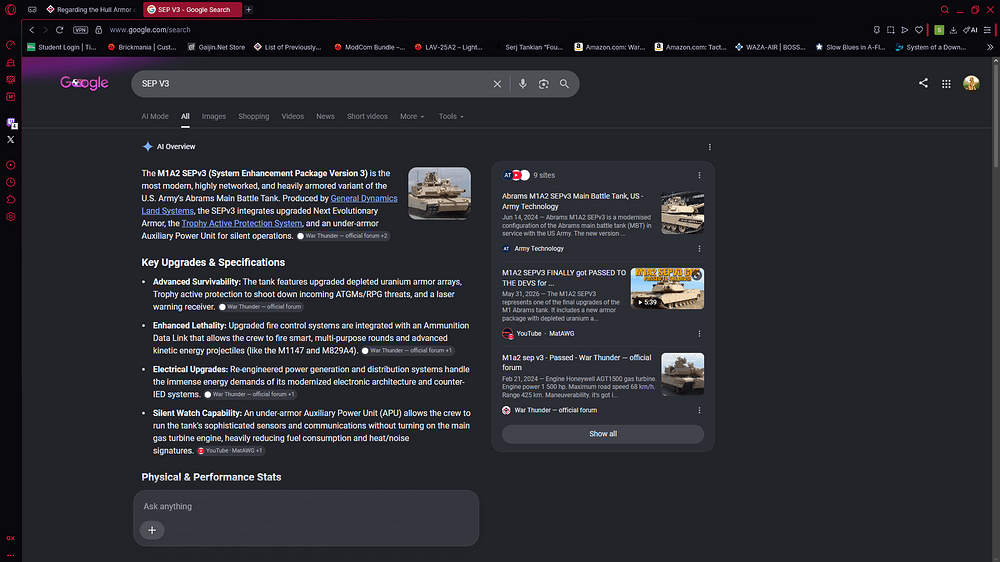Open more options for War Thunder forum result

pyautogui.click(x=699, y=410)
